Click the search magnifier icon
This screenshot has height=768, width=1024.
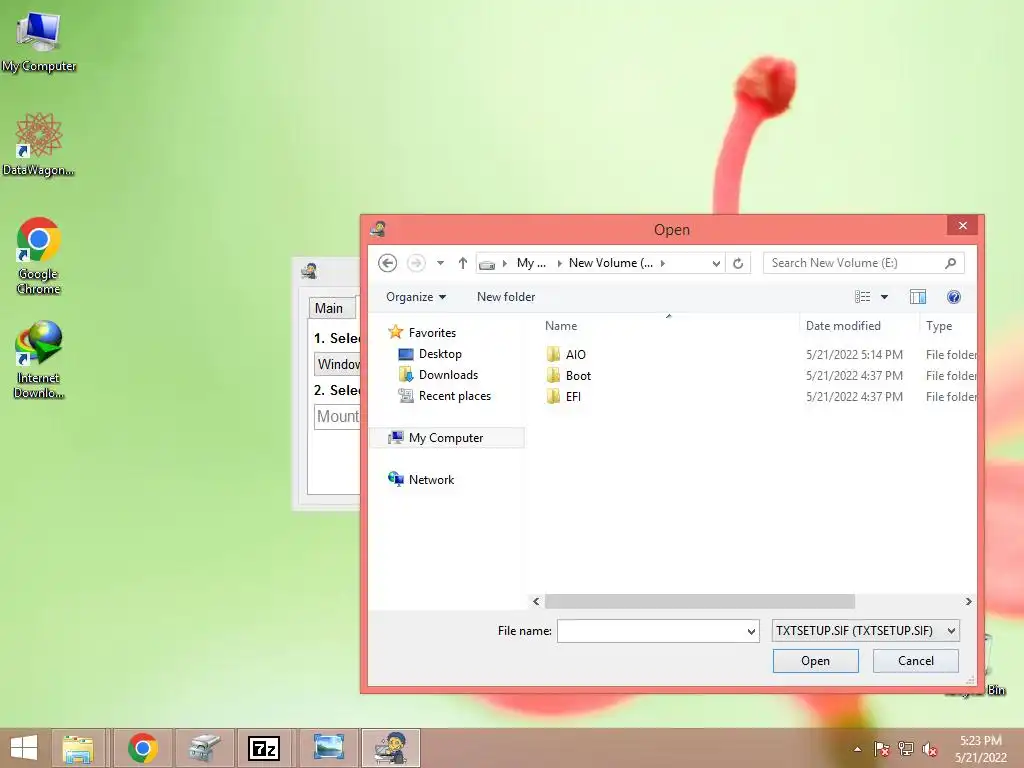point(950,263)
